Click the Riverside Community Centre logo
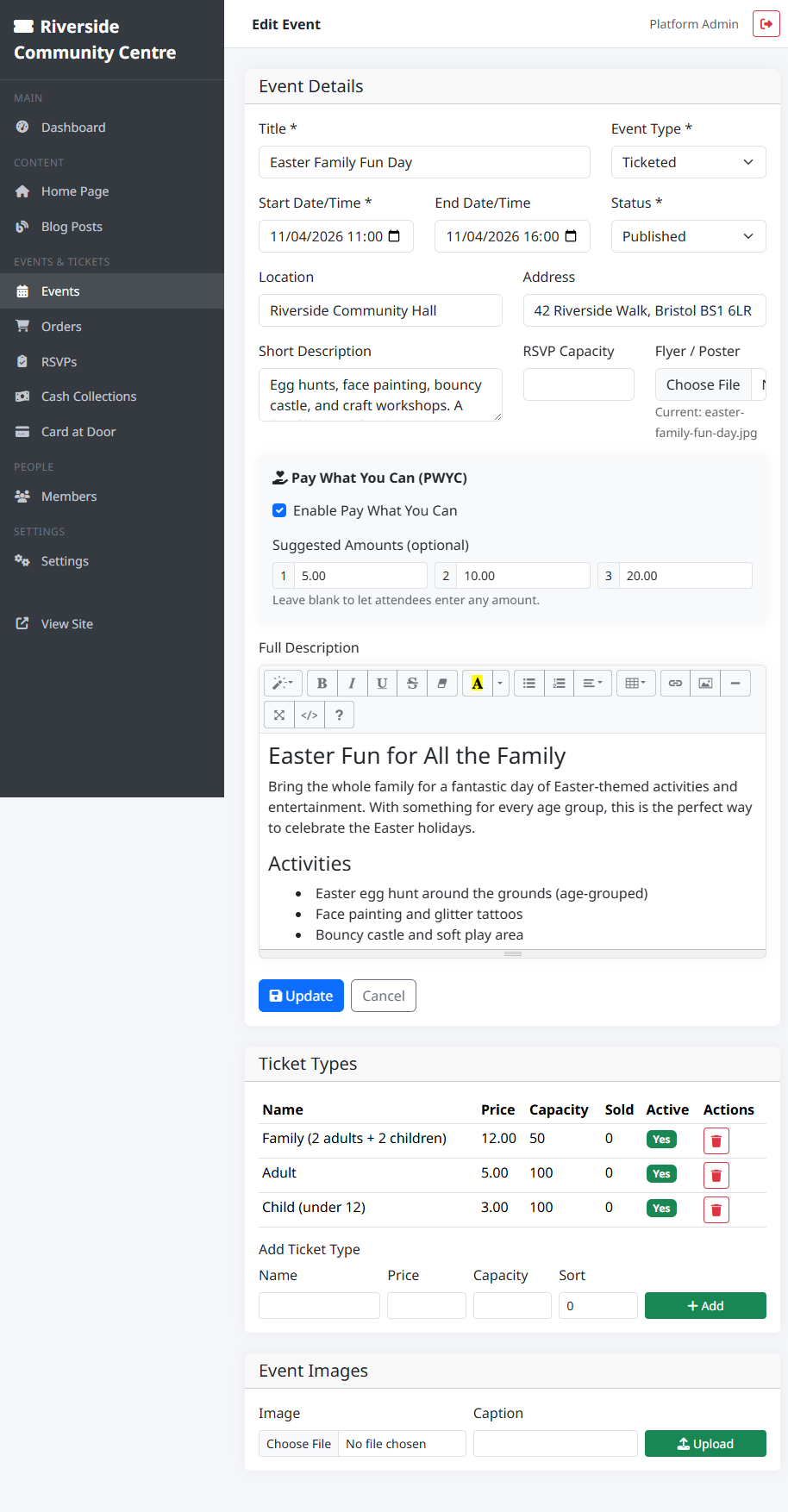The height and width of the screenshot is (1512, 788). click(95, 40)
